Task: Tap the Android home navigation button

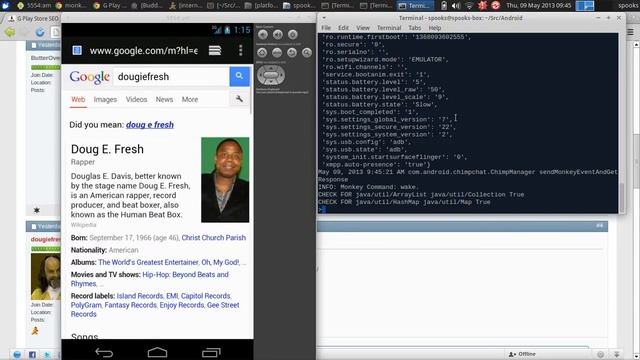Action: tap(157, 352)
